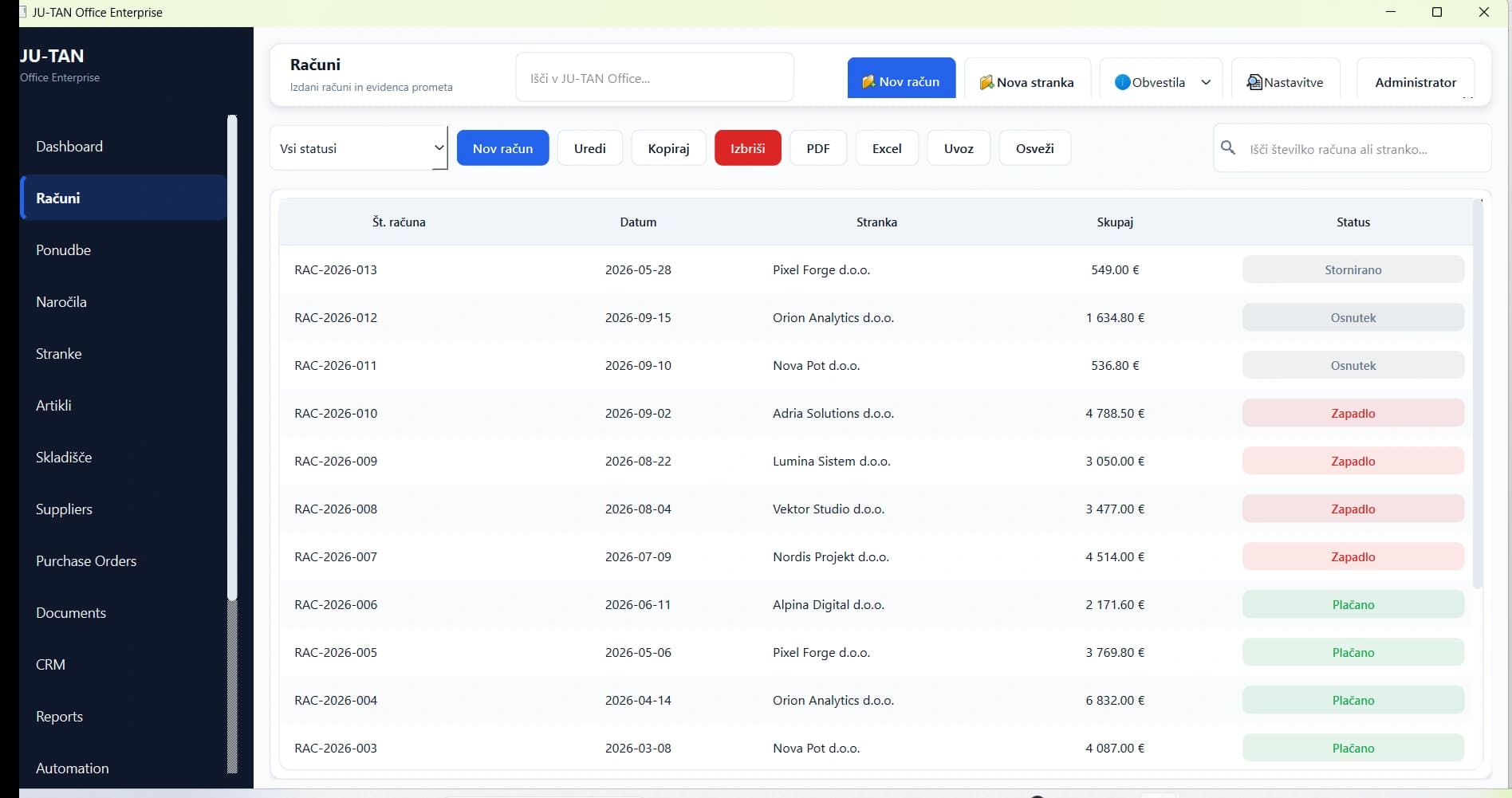1512x798 pixels.
Task: Click the invoice table vertical scrollbar
Action: tap(1478, 395)
